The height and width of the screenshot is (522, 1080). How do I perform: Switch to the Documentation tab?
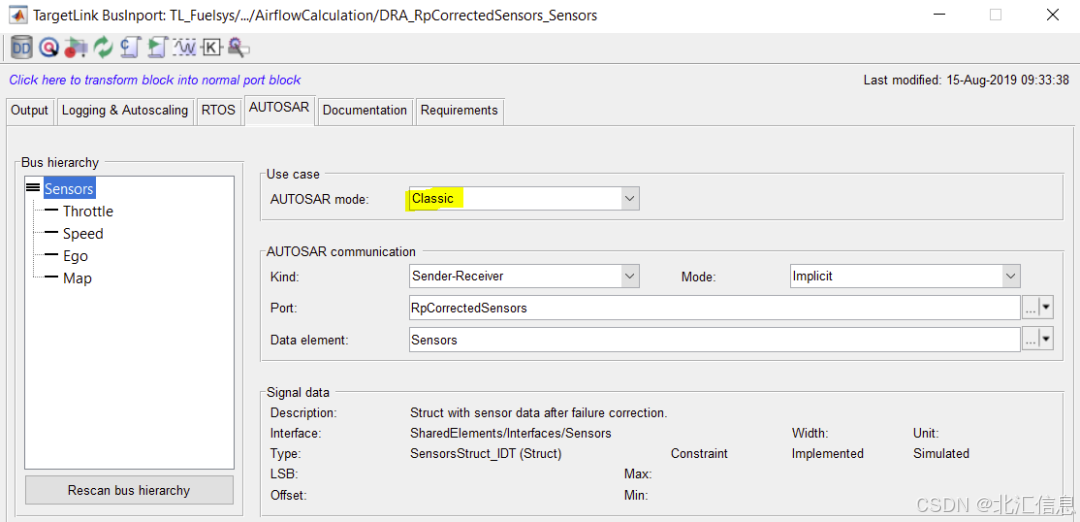pyautogui.click(x=364, y=111)
